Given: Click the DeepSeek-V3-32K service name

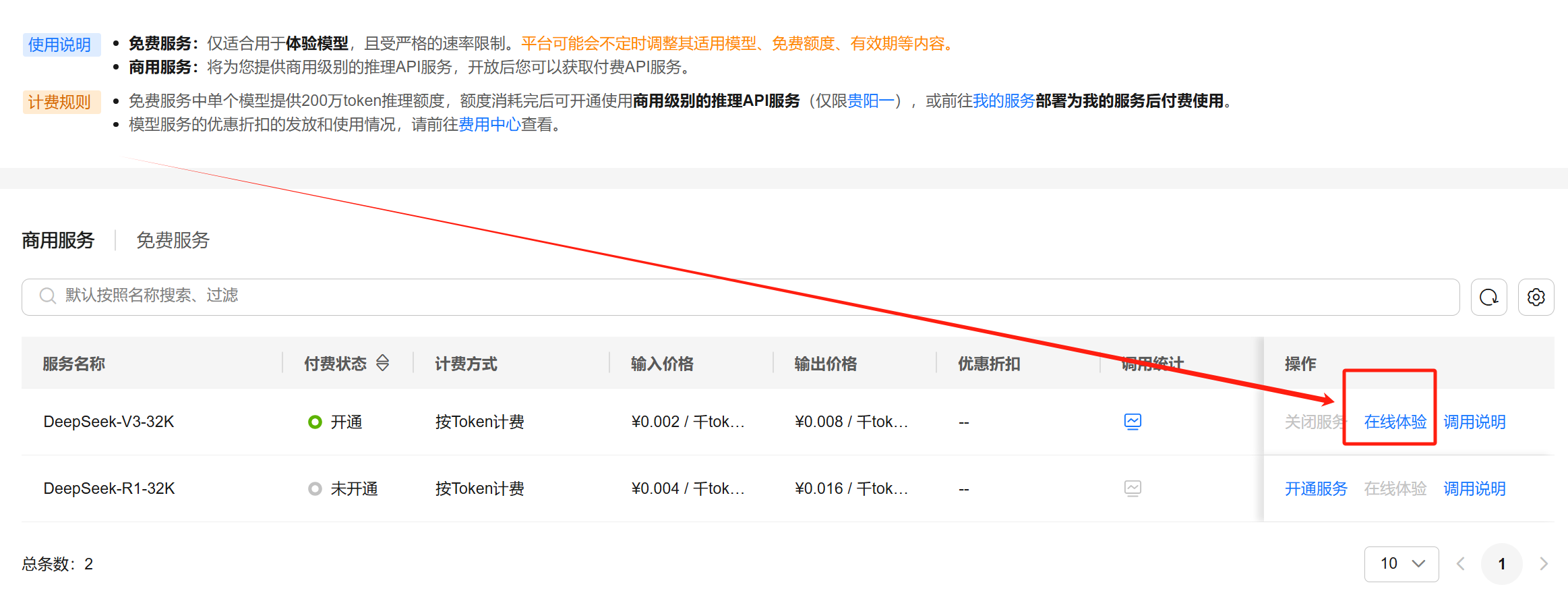Looking at the screenshot, I should click(109, 422).
